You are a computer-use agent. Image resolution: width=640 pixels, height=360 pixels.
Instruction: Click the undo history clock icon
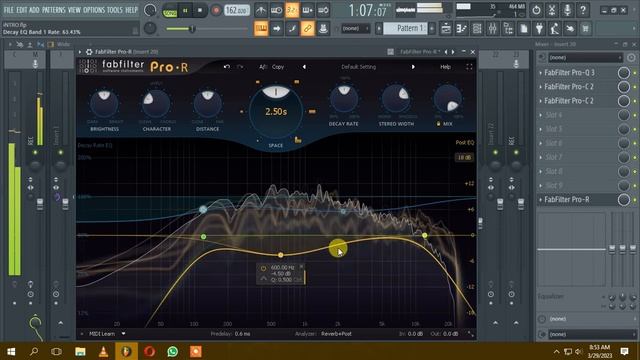coord(536,10)
